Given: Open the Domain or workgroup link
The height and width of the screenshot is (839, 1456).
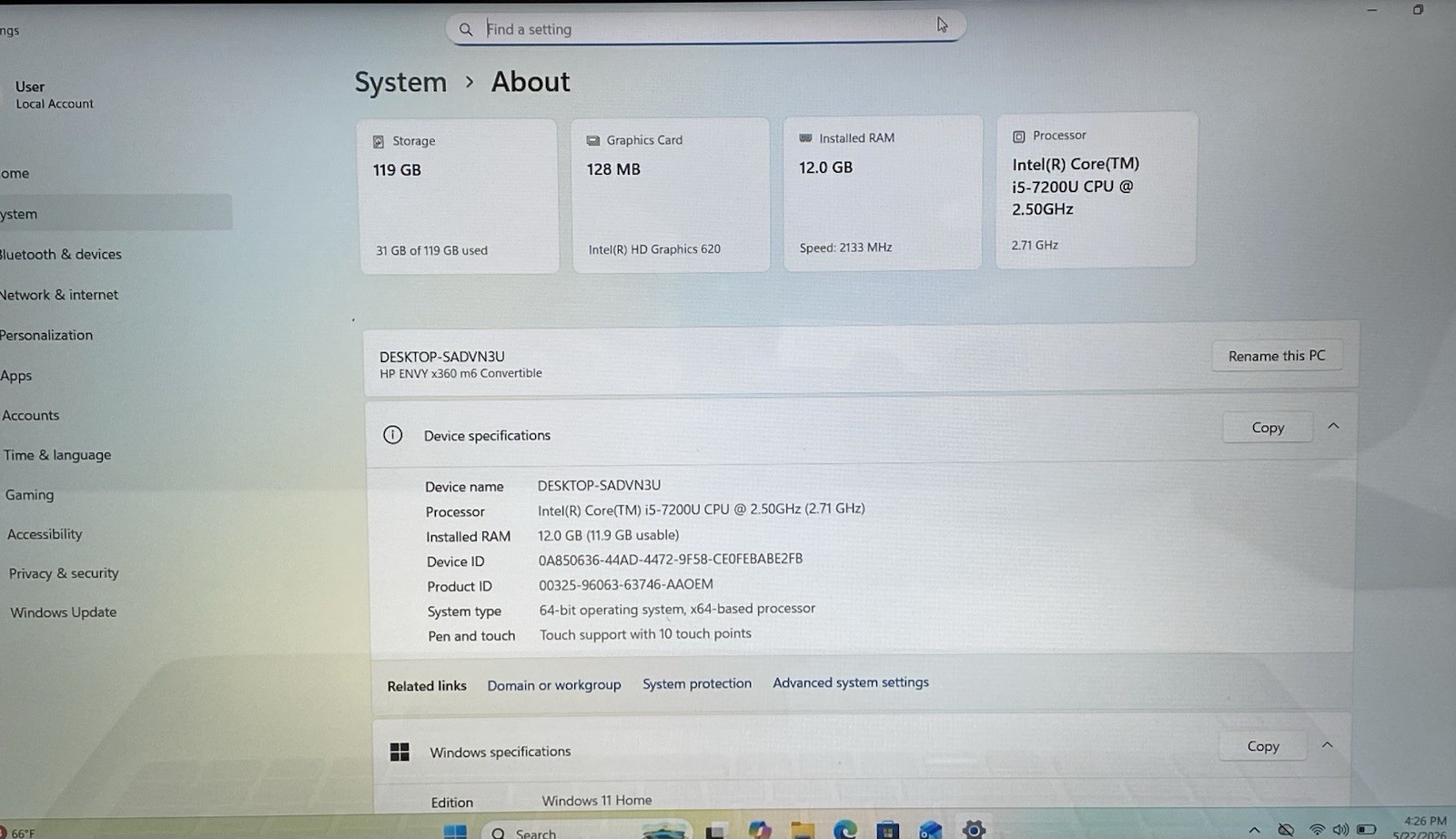Looking at the screenshot, I should click(554, 685).
